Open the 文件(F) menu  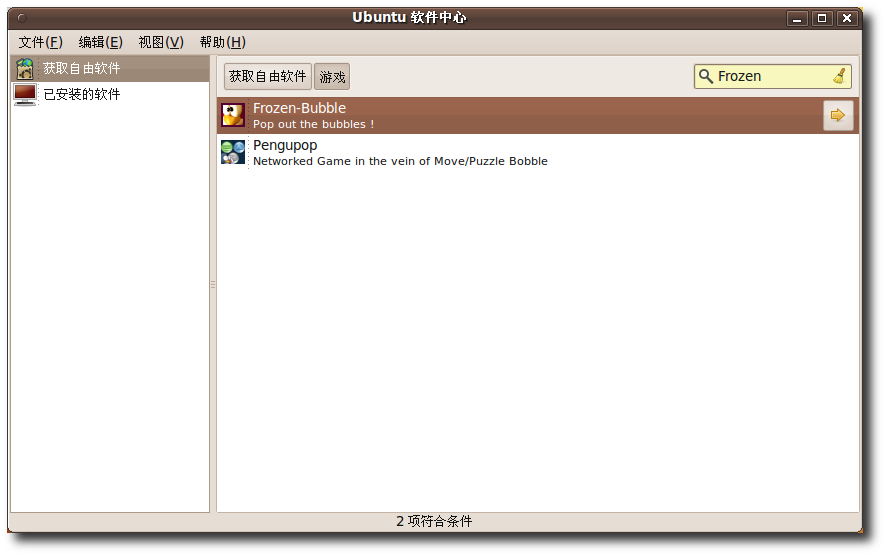(x=40, y=42)
